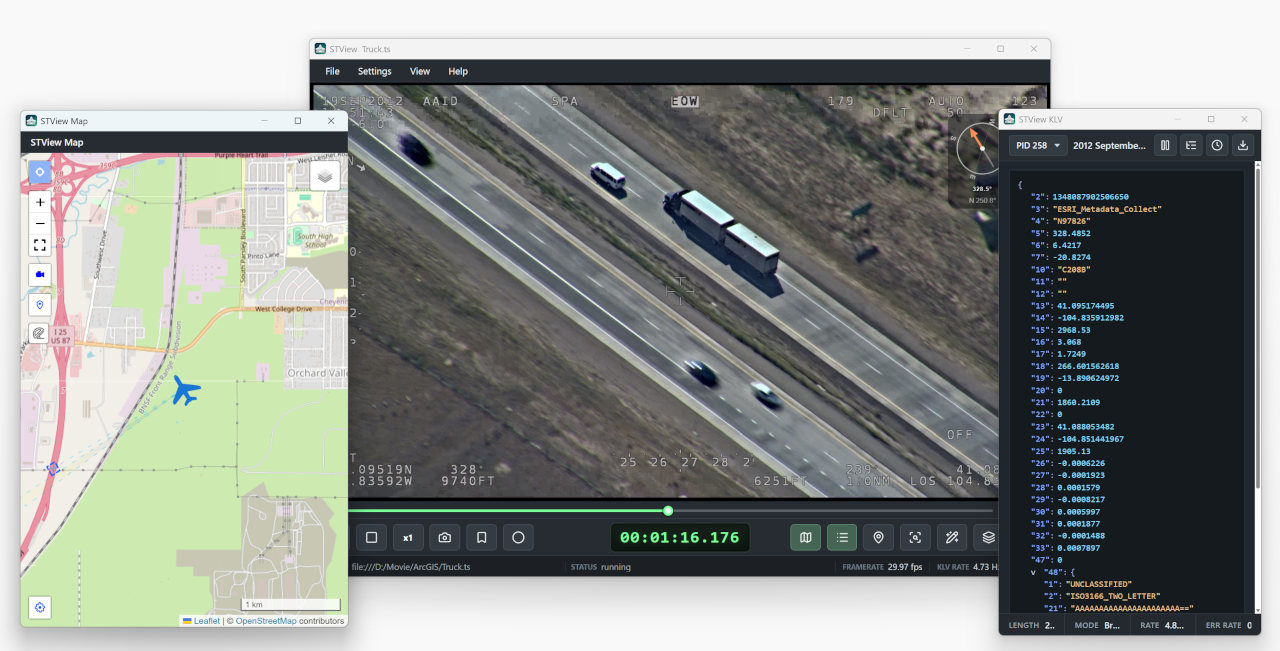Image resolution: width=1280 pixels, height=651 pixels.
Task: Select the 328.4852 value for key 5
Action: click(x=1071, y=233)
